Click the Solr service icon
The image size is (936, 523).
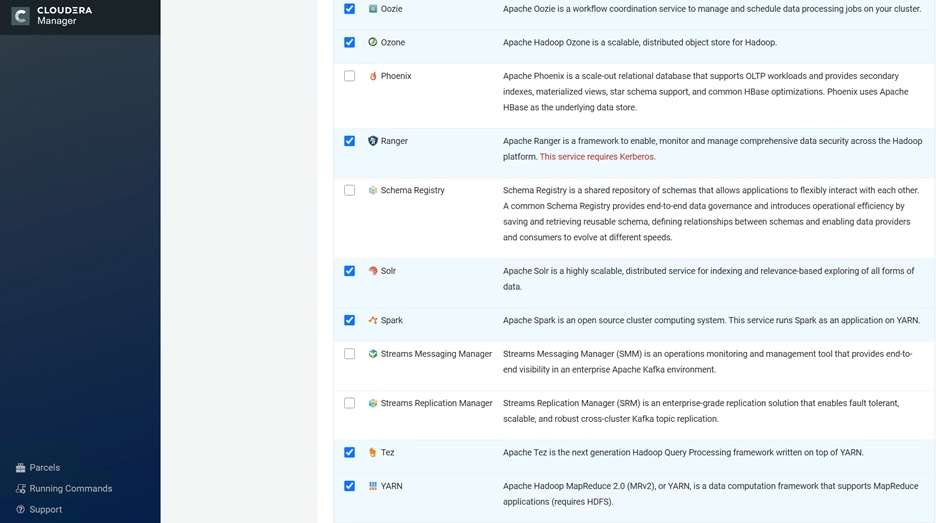tap(372, 270)
